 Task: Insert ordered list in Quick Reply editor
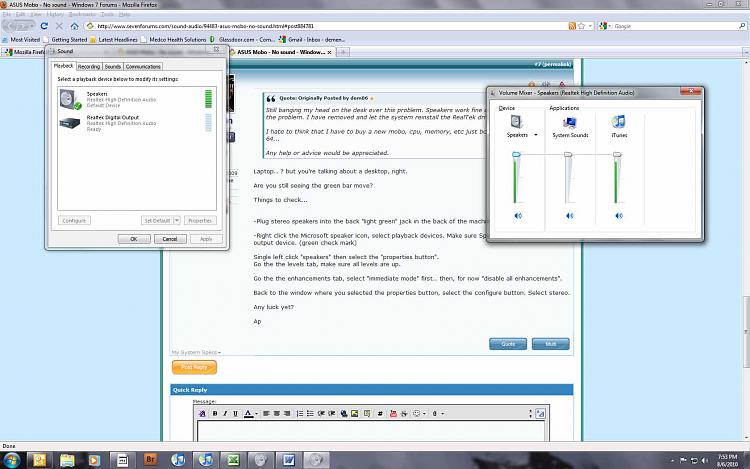300,414
